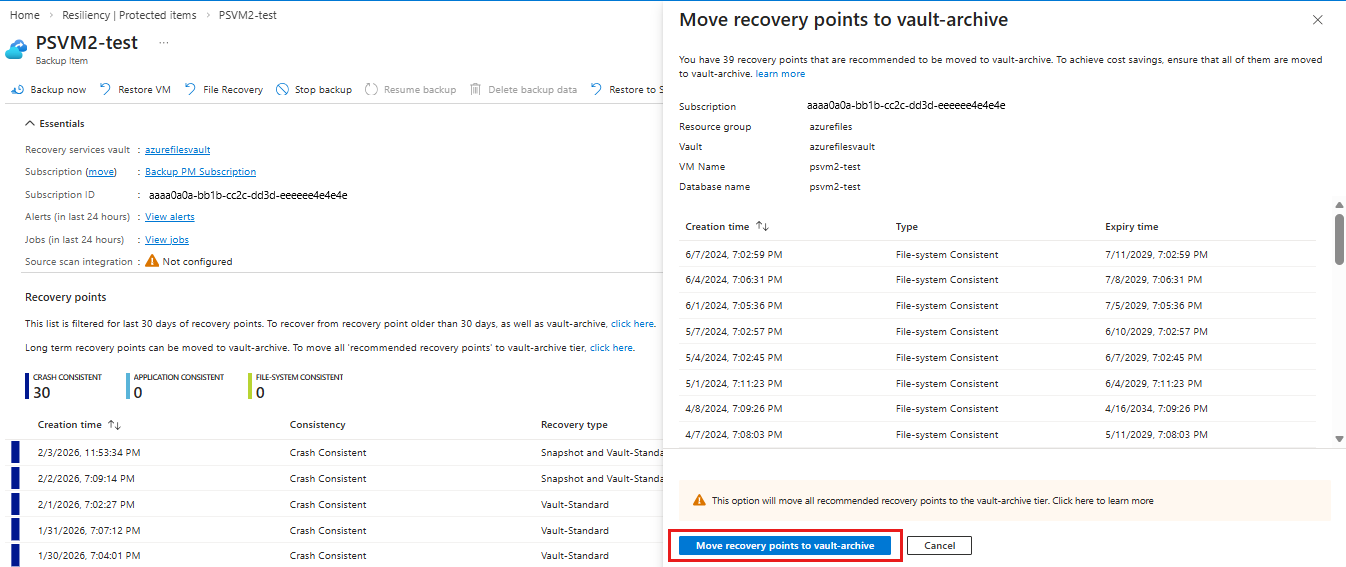Click the 6/7/2024, 7:02:59 PM row

pyautogui.click(x=998, y=254)
